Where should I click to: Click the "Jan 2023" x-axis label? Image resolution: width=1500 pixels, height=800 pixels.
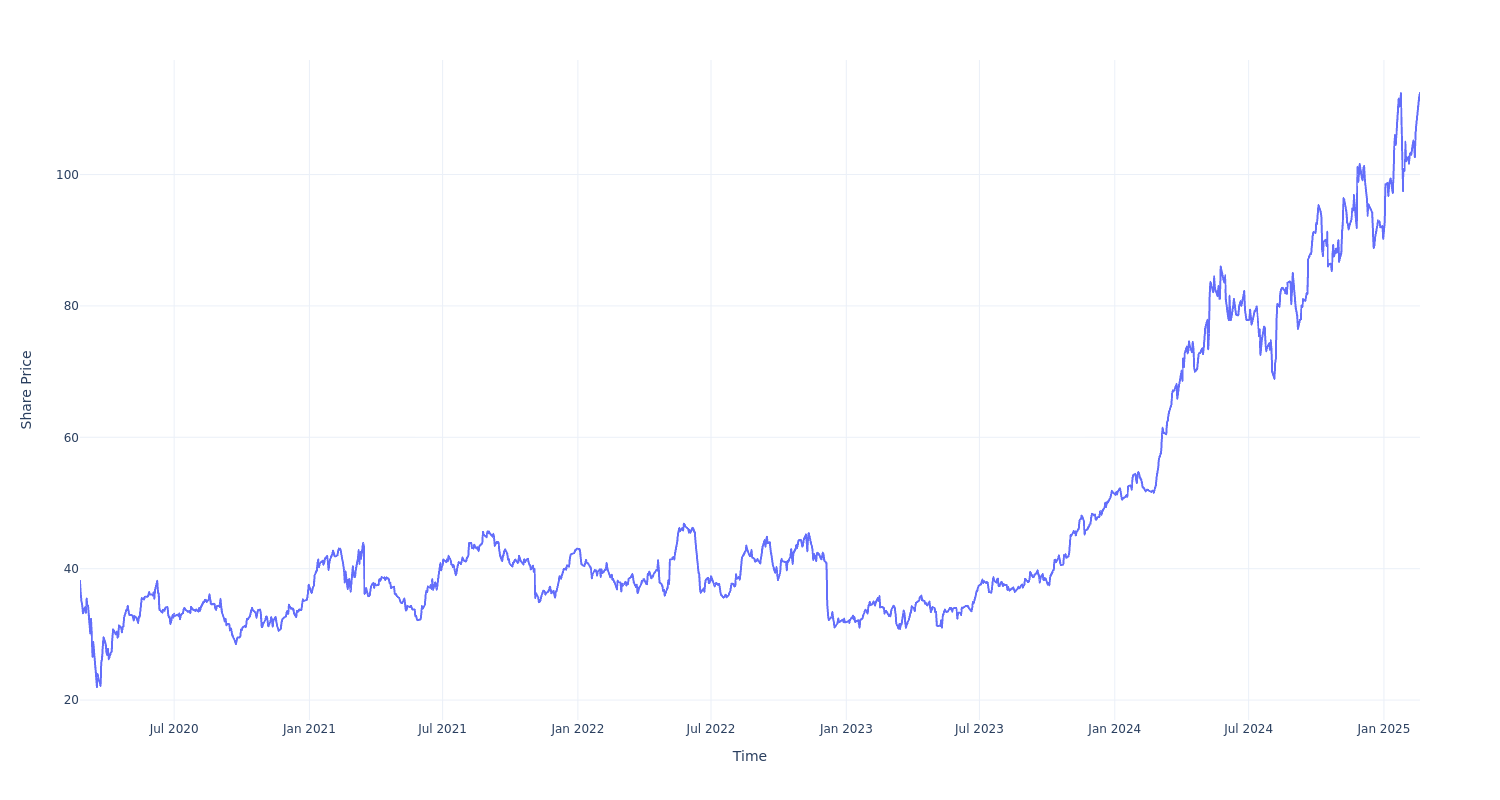coord(846,729)
